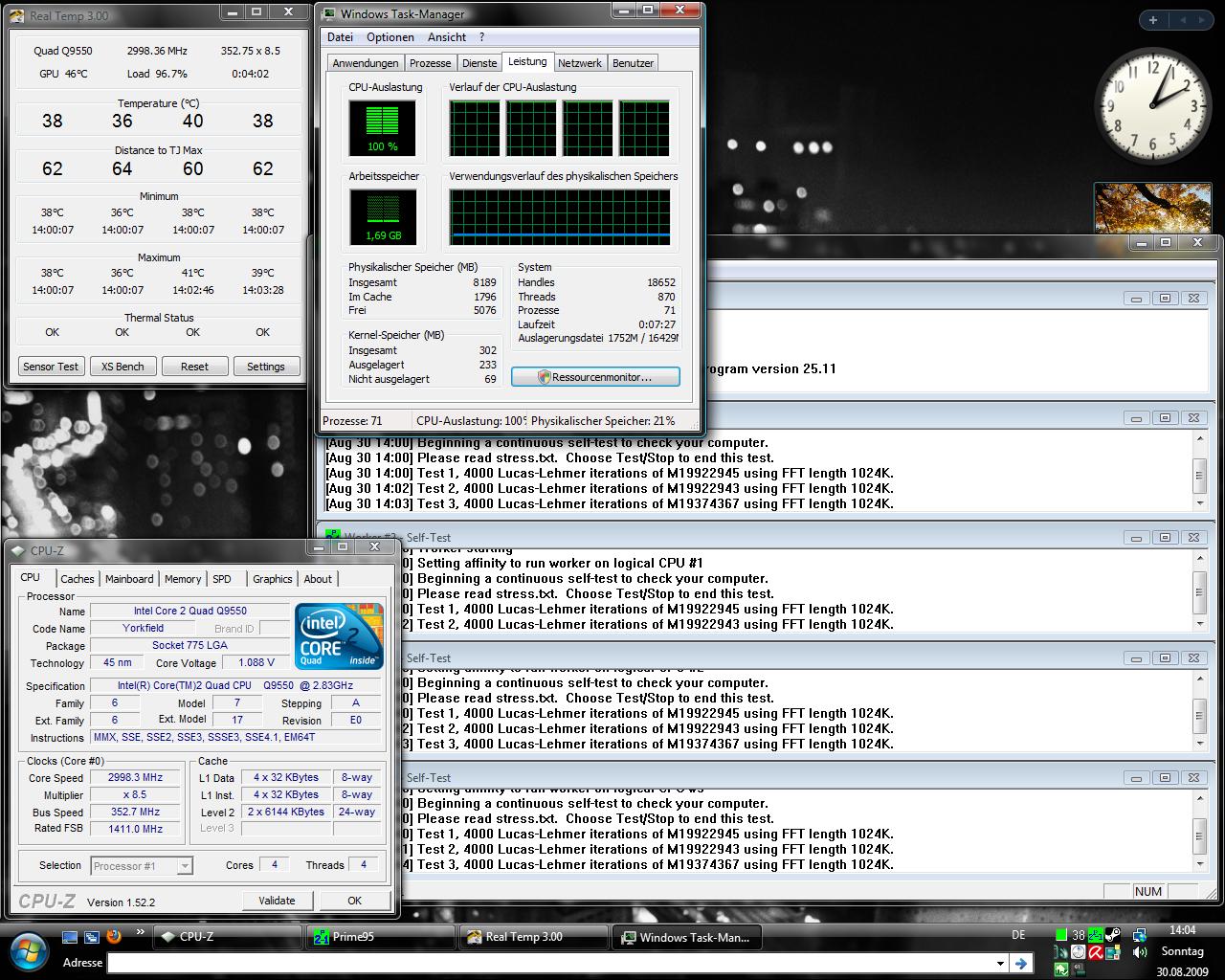Open Adresse bar history dropdown
The height and width of the screenshot is (980, 1225).
1000,963
